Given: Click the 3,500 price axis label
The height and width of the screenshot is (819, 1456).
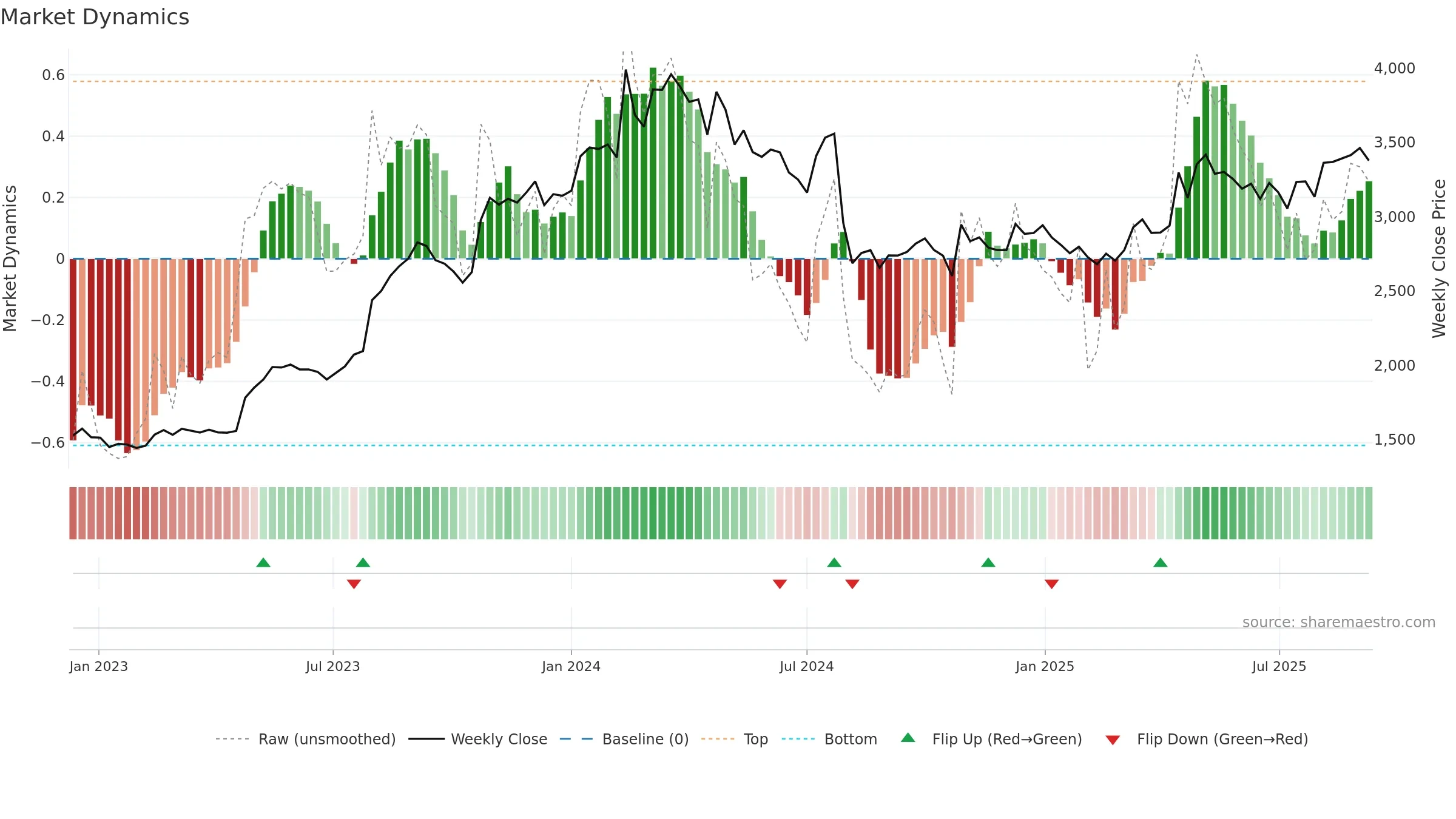Looking at the screenshot, I should [x=1395, y=142].
